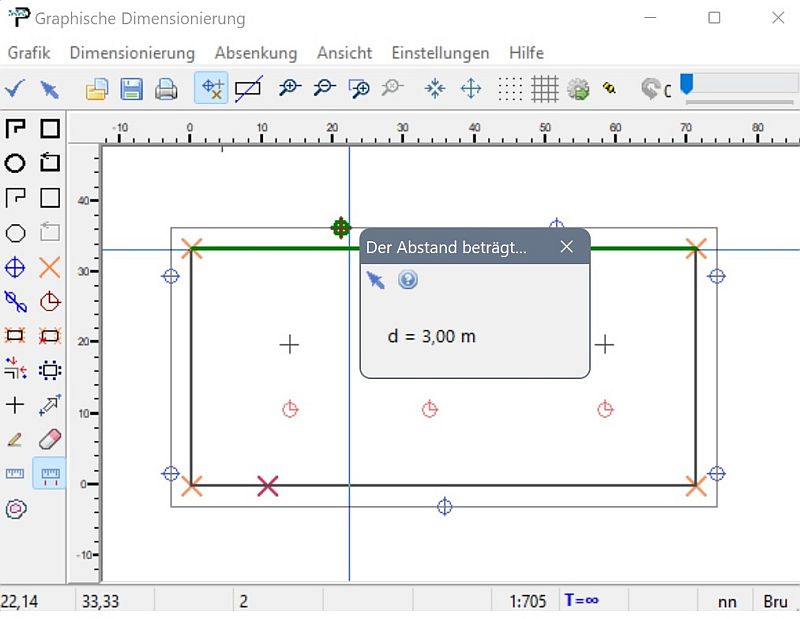Screen dimensions: 800x619
Task: Open the Dimensionierung menu
Action: pos(132,53)
